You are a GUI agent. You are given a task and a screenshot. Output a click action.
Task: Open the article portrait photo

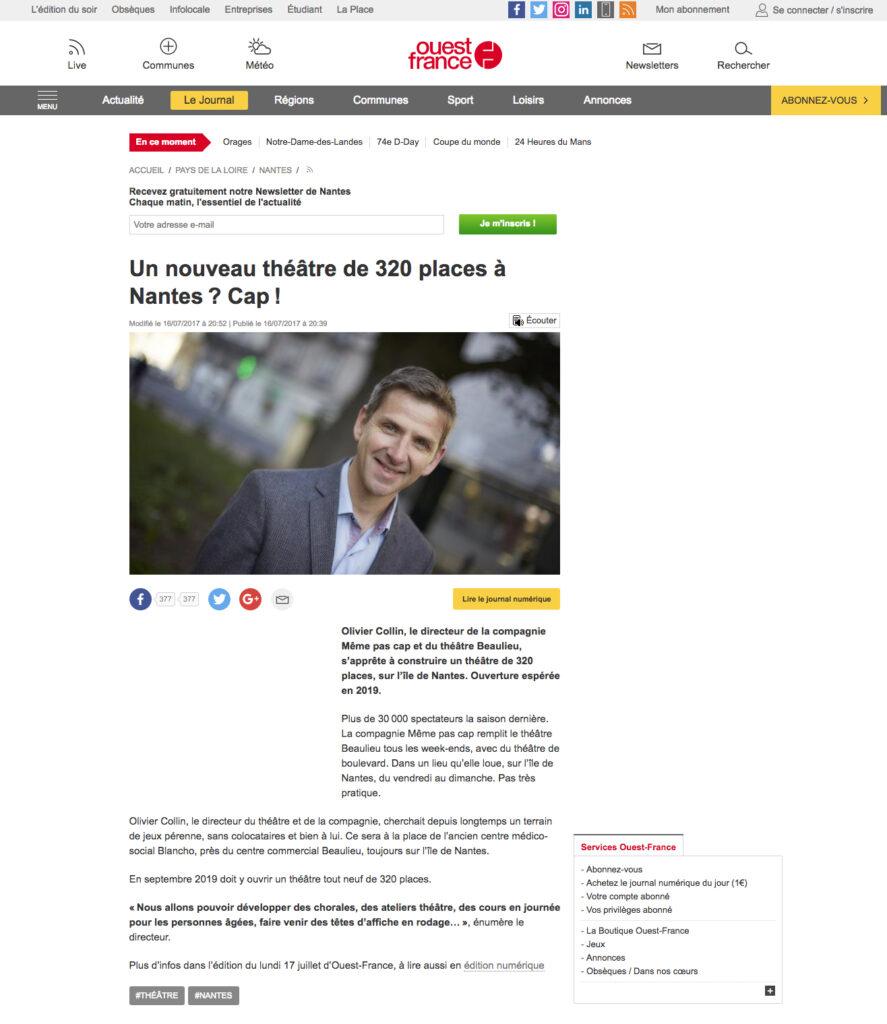pyautogui.click(x=344, y=453)
